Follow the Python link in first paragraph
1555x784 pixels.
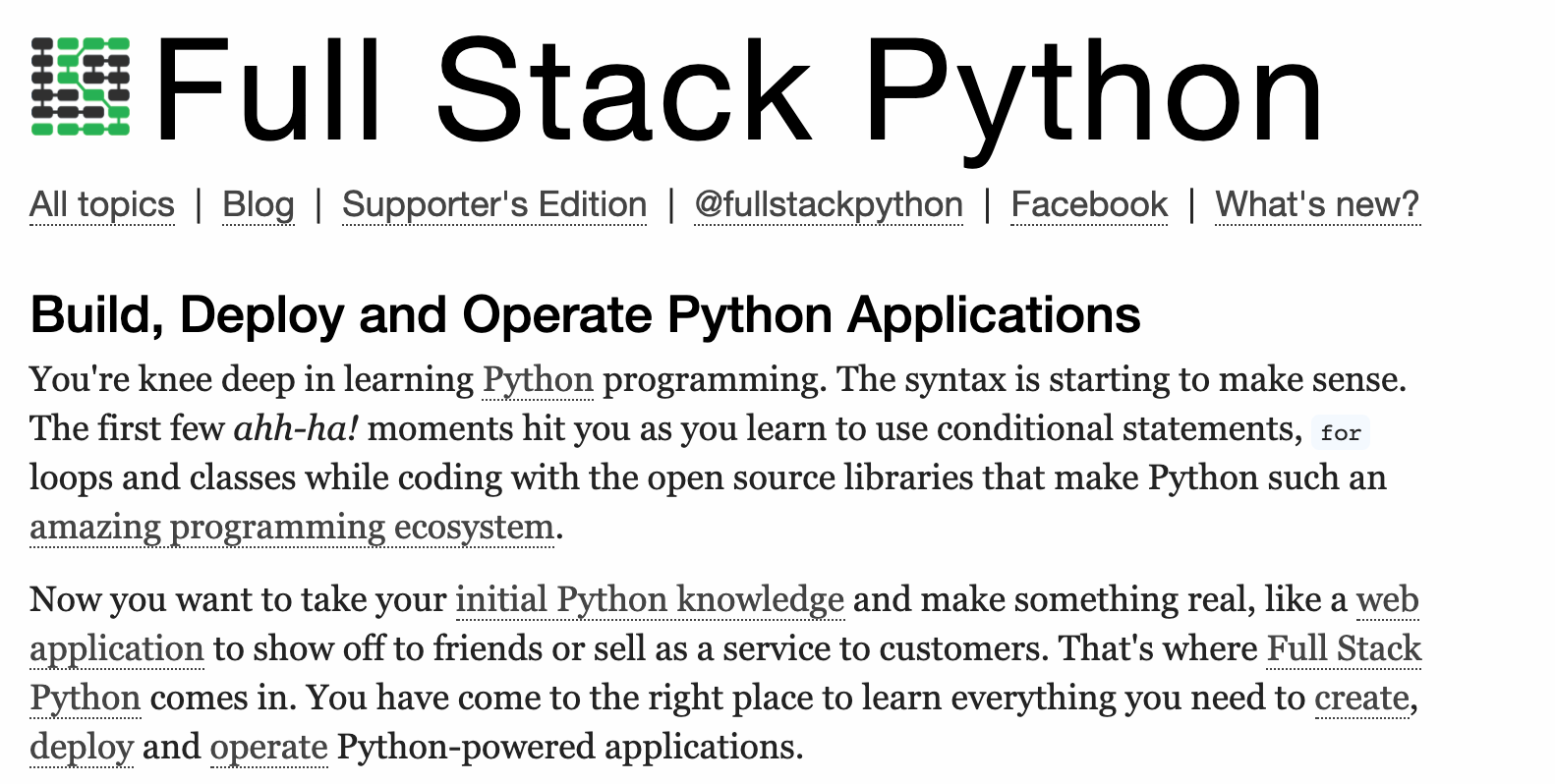[x=538, y=380]
